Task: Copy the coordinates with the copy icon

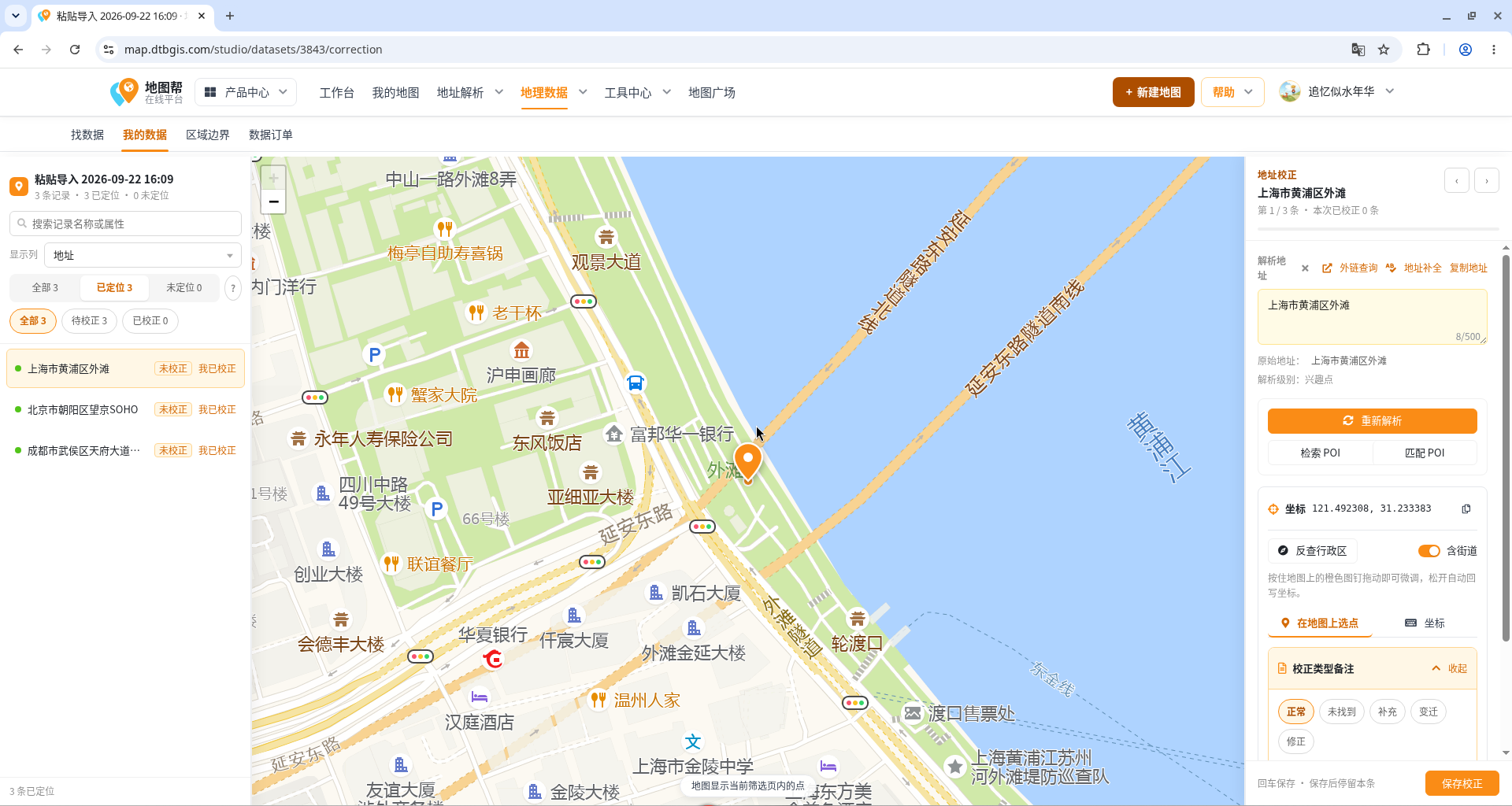Action: click(x=1466, y=508)
